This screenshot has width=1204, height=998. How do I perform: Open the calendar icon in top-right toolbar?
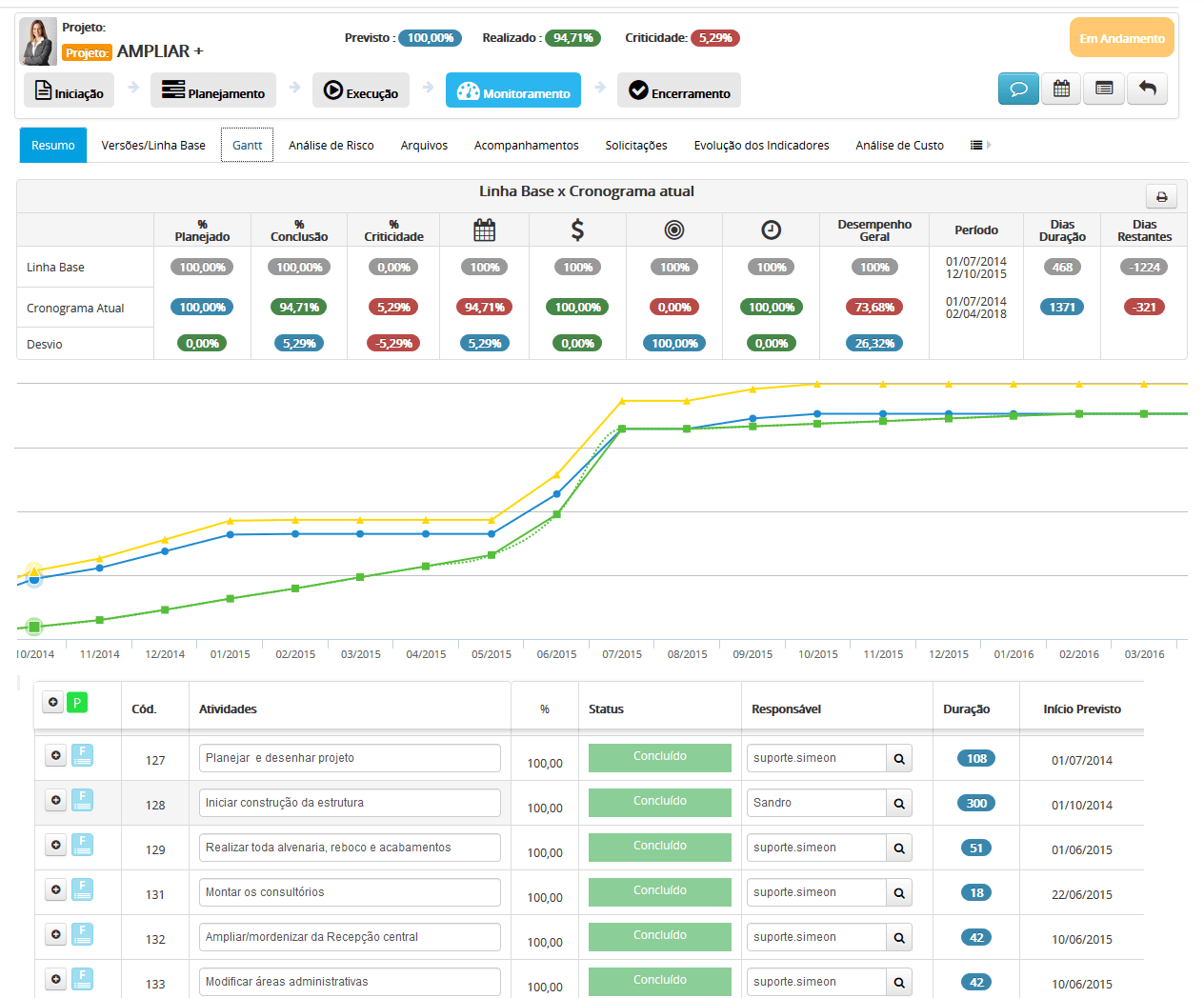[x=1061, y=89]
